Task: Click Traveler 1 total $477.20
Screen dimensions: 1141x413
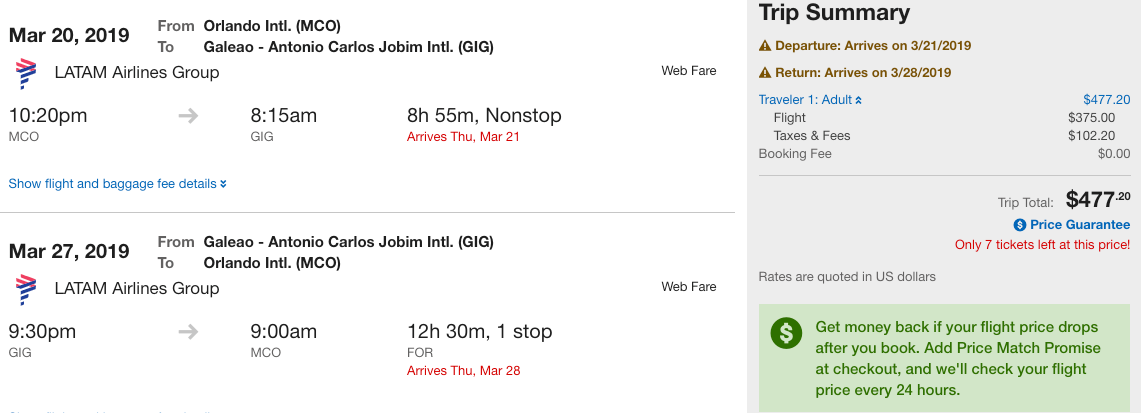Action: click(1107, 100)
